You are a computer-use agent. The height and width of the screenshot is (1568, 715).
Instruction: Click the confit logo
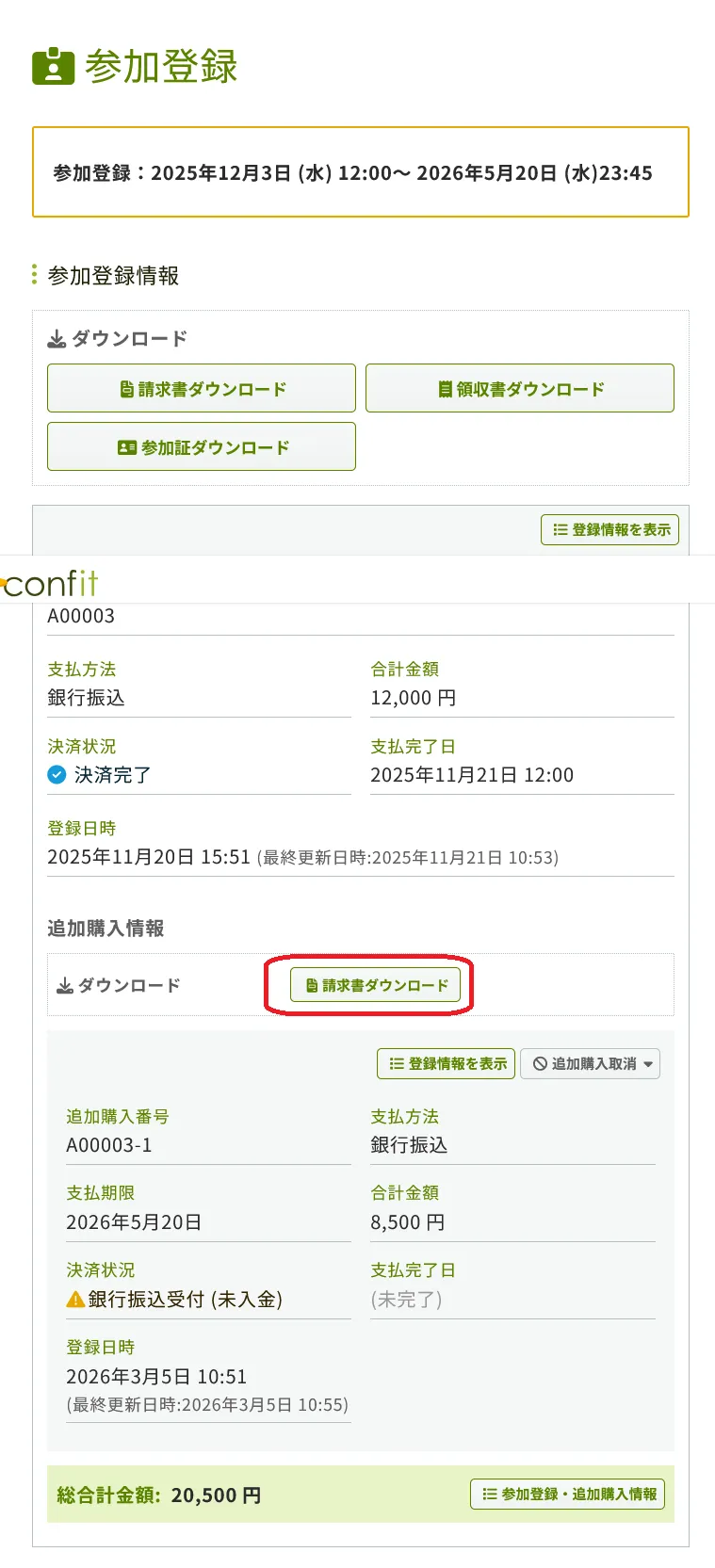point(51,584)
